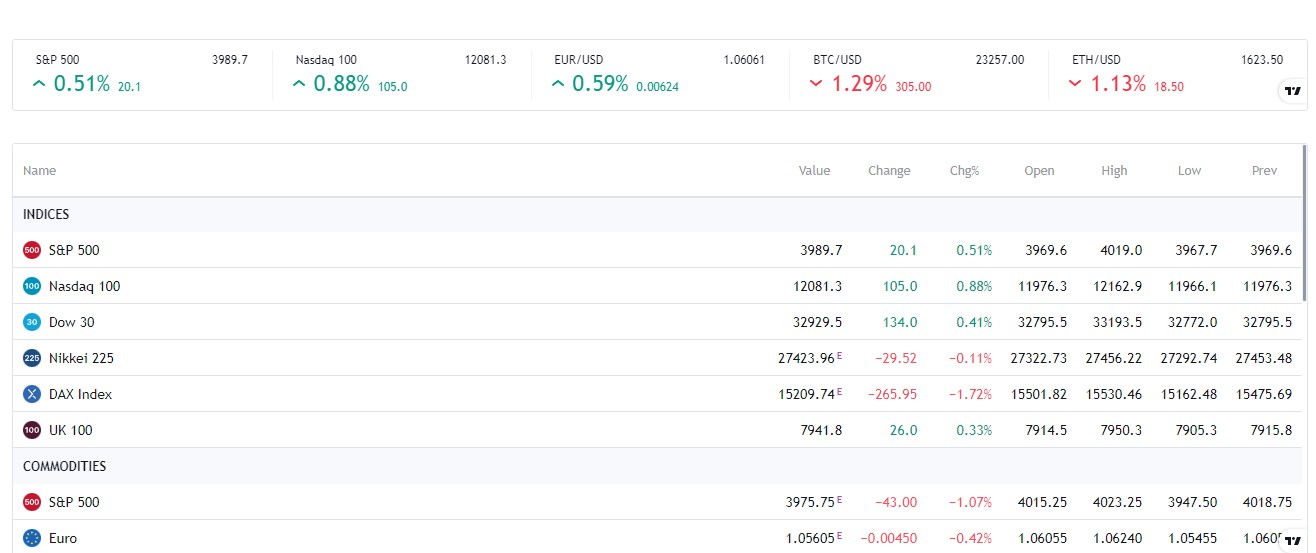Click the table's vertical scrollbar
This screenshot has height=553, width=1316.
pos(1304,222)
